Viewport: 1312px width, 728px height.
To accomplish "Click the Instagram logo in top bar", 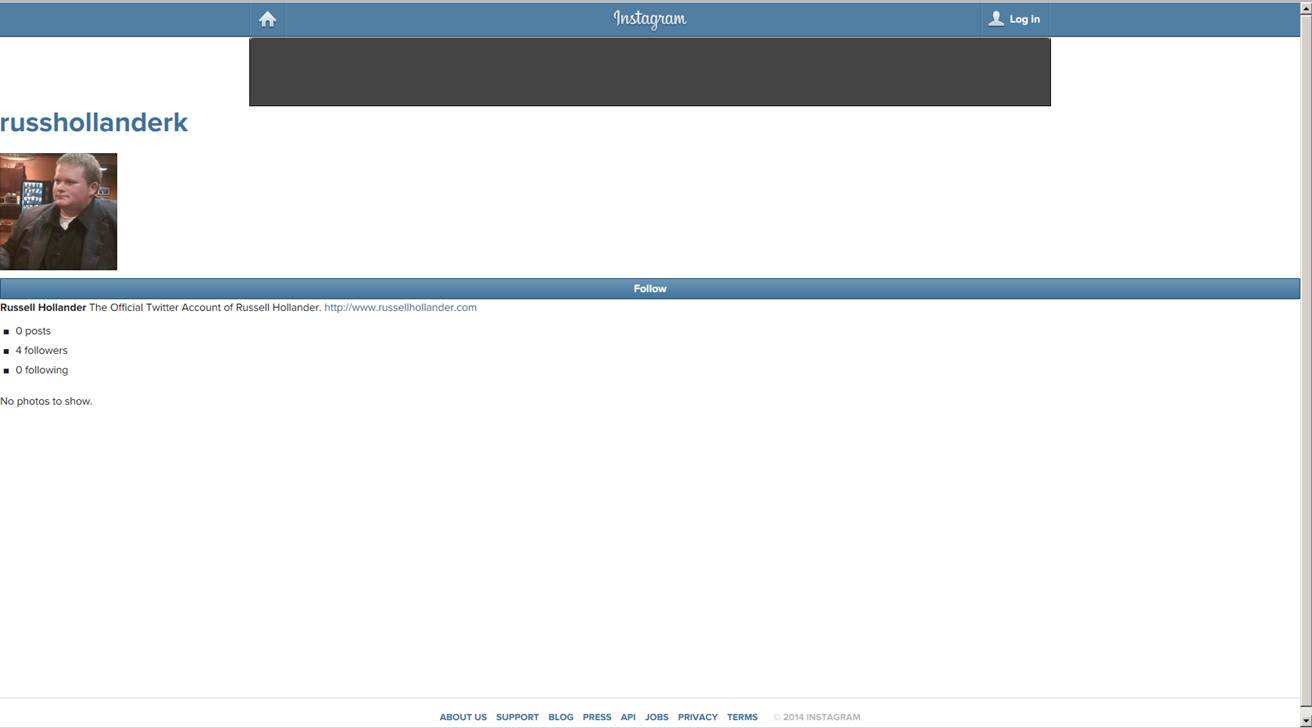I will click(650, 19).
